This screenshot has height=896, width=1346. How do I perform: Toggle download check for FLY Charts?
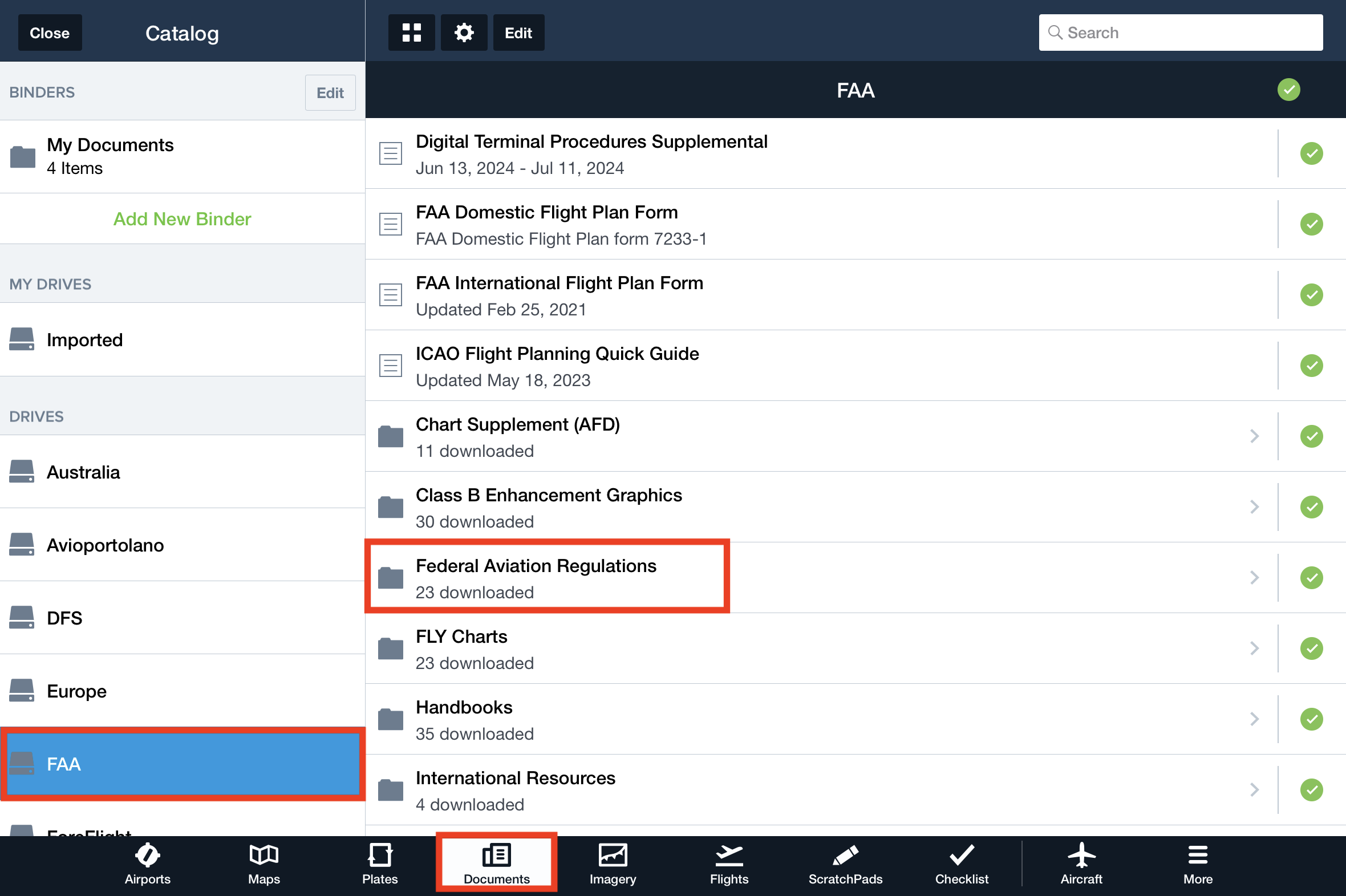(1312, 648)
